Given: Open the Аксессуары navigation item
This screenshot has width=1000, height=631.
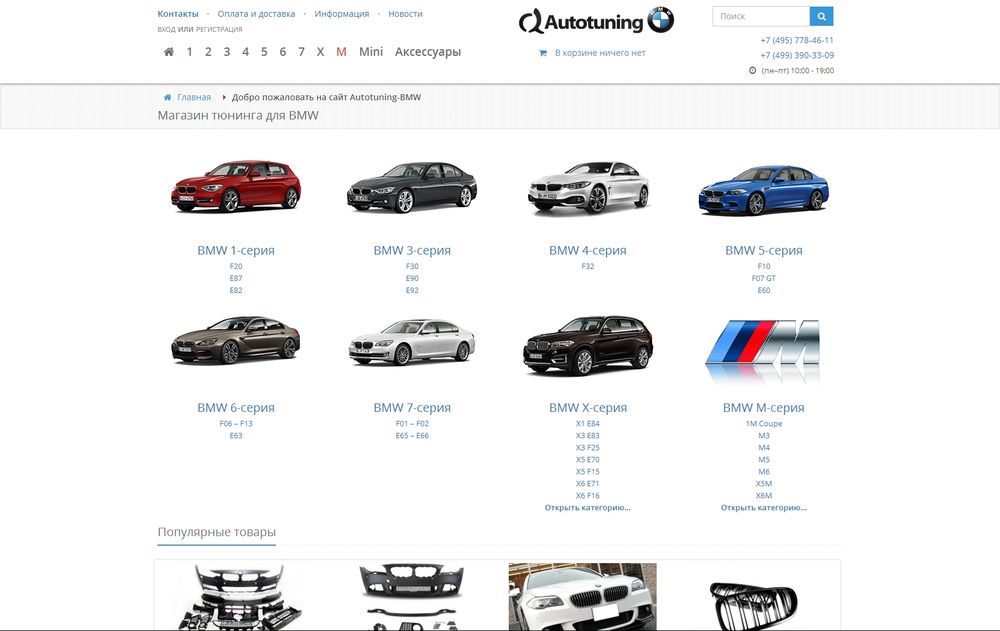Looking at the screenshot, I should tap(428, 52).
